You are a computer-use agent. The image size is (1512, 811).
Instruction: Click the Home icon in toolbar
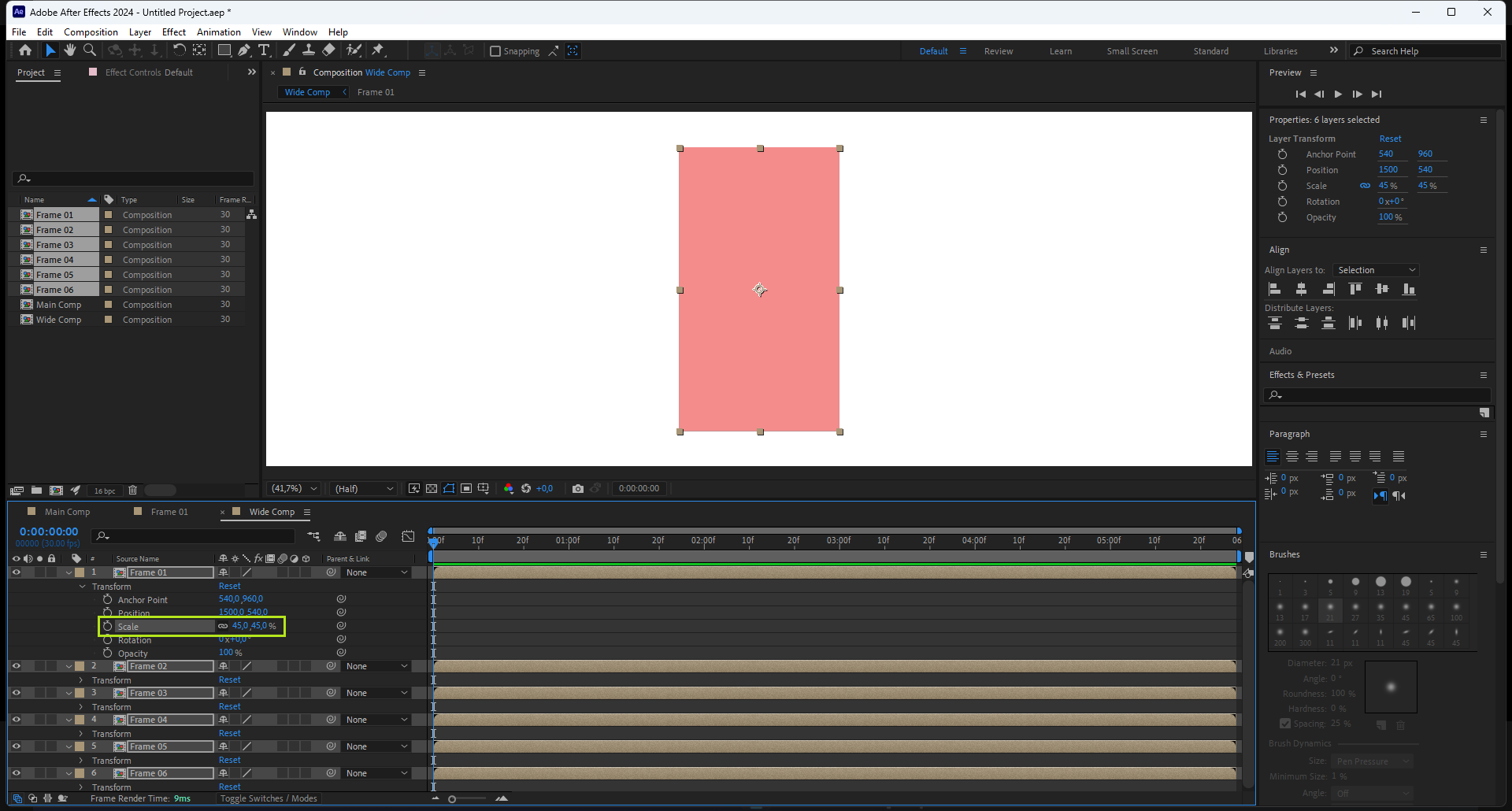(25, 50)
